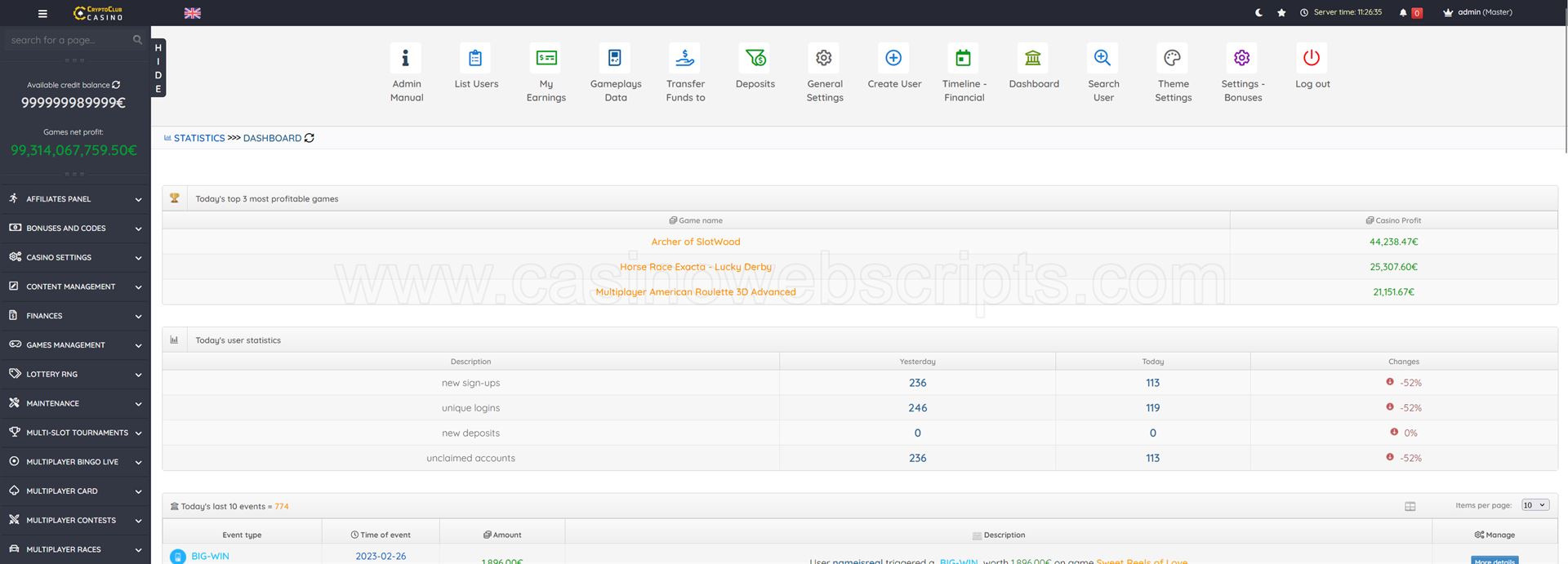Click the 774 events count
The height and width of the screenshot is (564, 1568).
(282, 507)
